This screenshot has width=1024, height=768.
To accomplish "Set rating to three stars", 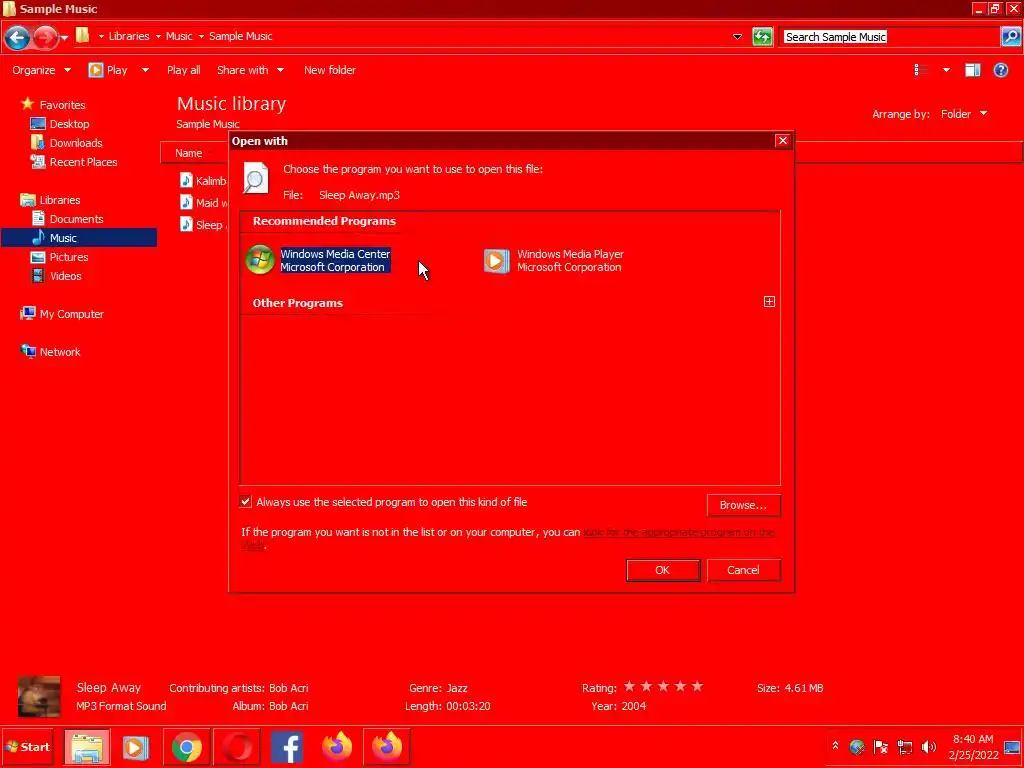I will coord(664,686).
